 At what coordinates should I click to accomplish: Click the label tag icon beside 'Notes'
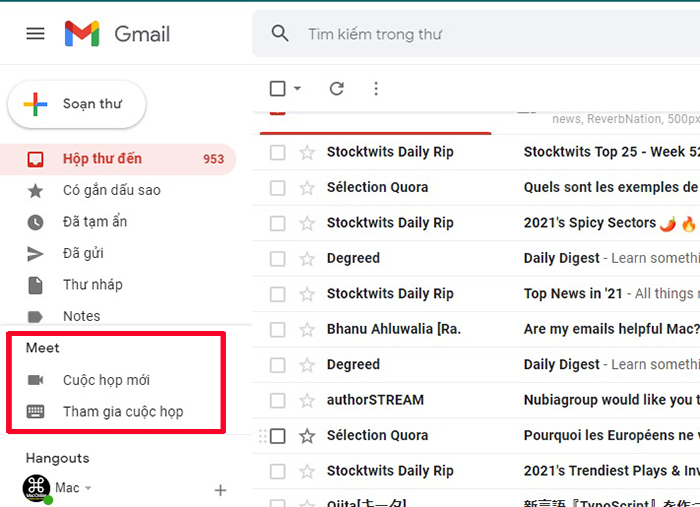(35, 316)
